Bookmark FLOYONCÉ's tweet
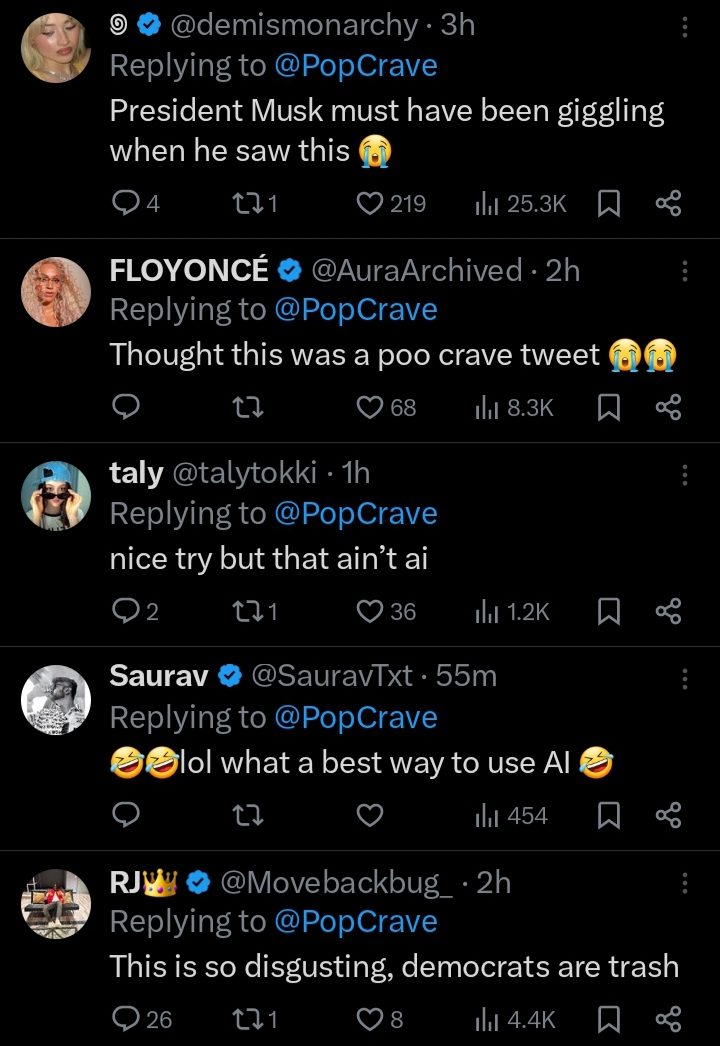720x1046 pixels. click(607, 408)
